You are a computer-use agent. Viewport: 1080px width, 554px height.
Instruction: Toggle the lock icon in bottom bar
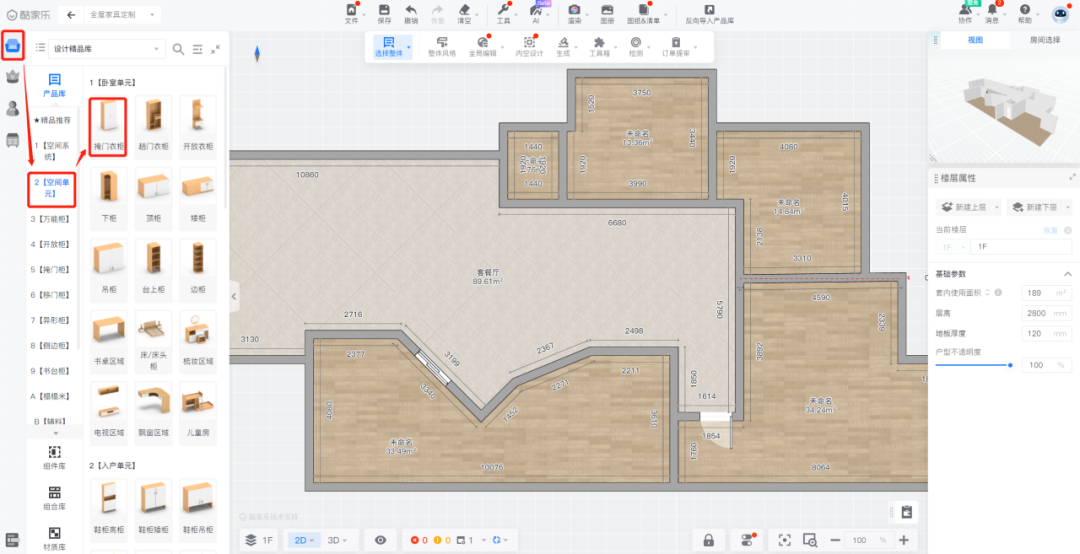(708, 540)
